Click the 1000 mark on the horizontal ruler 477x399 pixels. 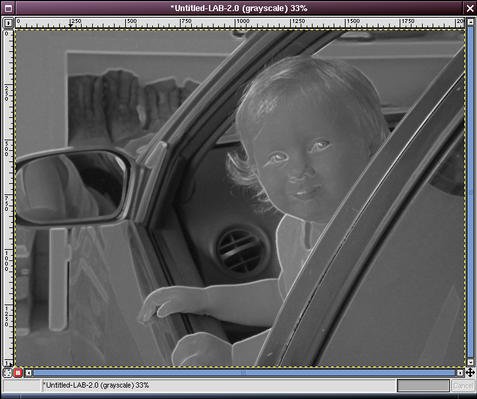point(242,21)
